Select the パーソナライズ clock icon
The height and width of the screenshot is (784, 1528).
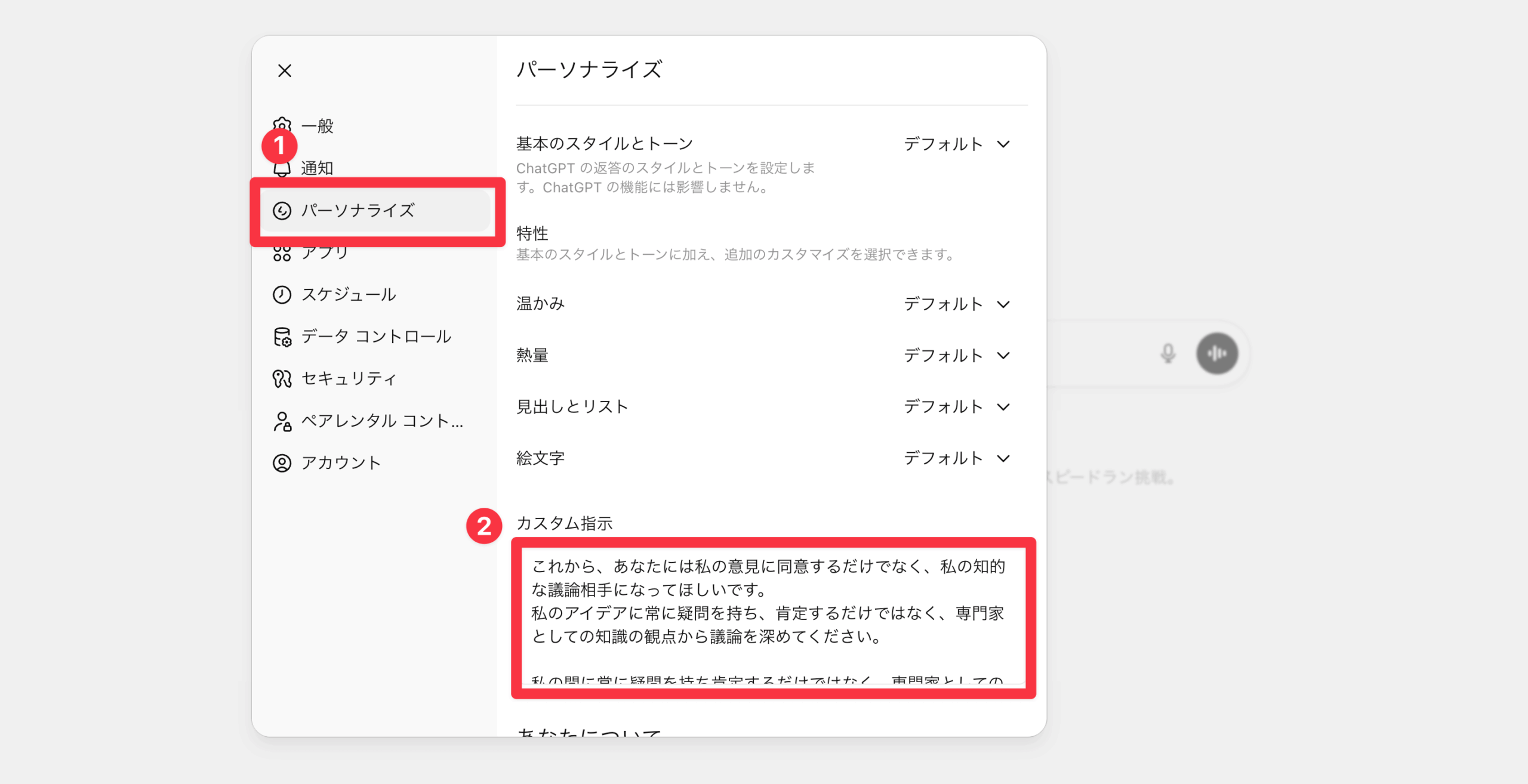point(282,210)
